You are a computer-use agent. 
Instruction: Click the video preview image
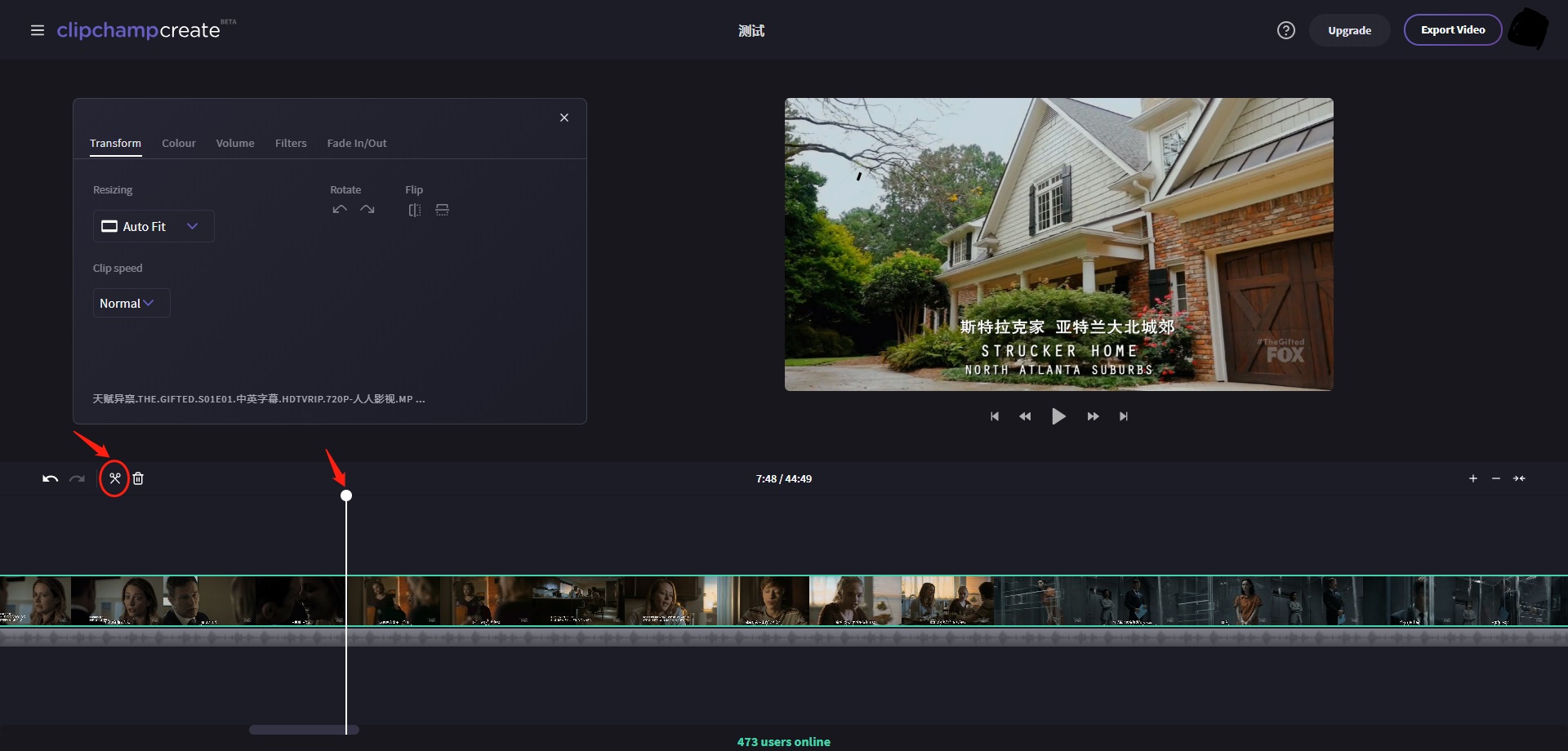pos(1058,244)
